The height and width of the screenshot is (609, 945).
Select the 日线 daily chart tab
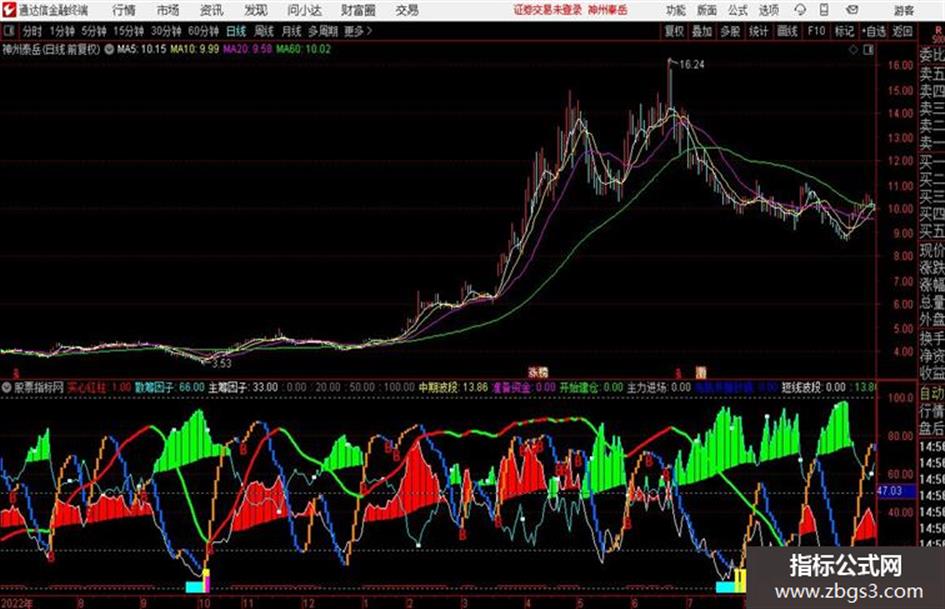click(x=236, y=31)
